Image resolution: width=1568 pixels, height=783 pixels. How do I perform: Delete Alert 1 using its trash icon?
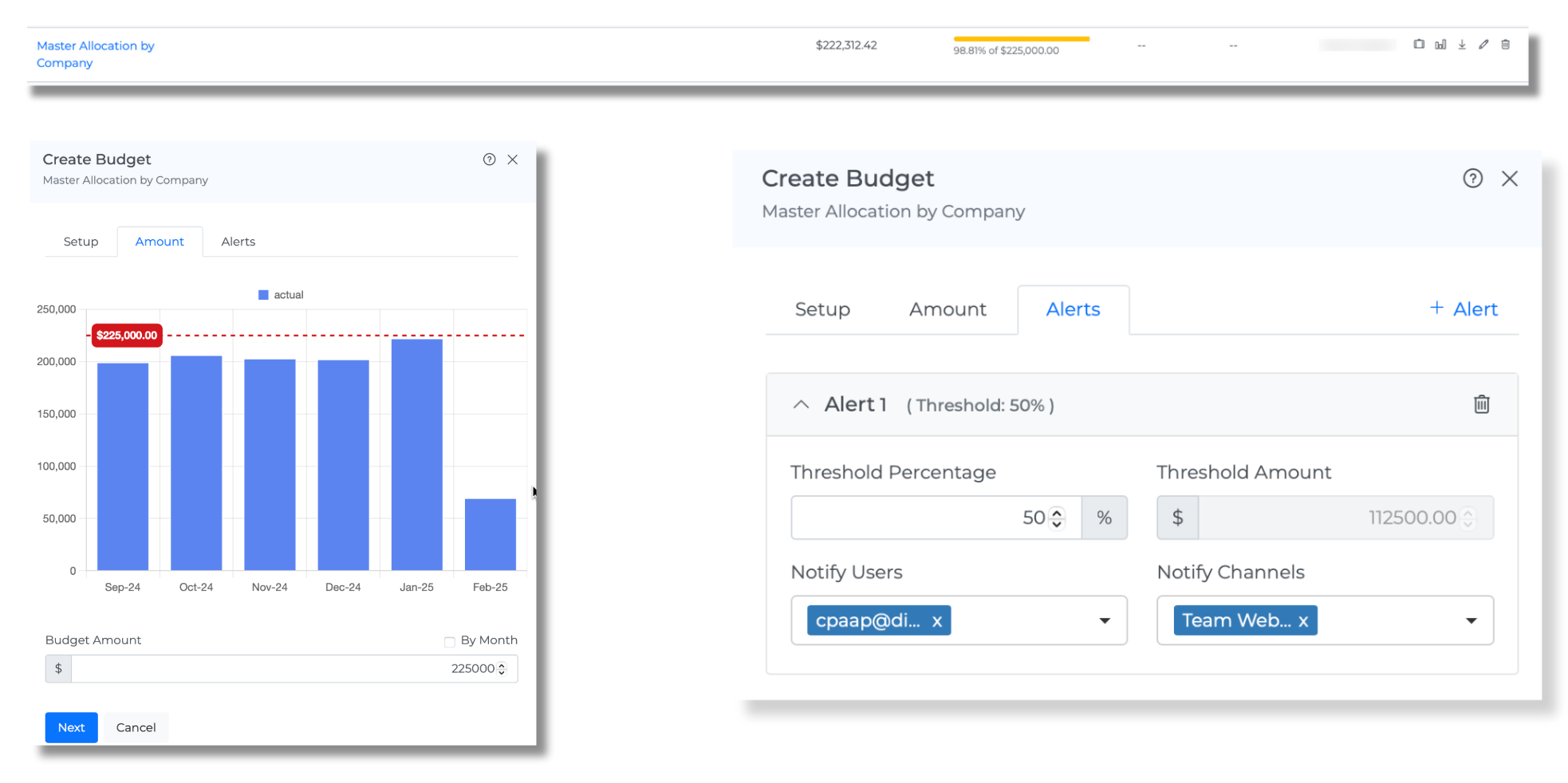1481,404
